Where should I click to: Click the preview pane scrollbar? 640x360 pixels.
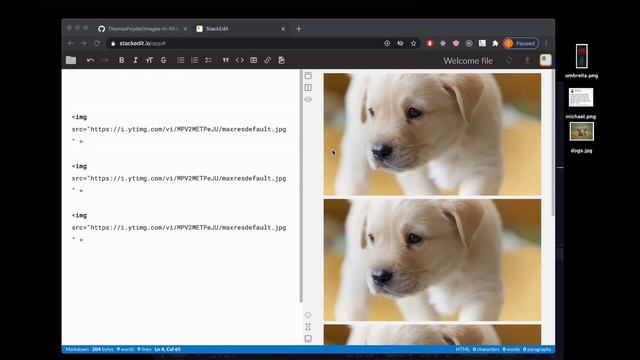[x=553, y=143]
